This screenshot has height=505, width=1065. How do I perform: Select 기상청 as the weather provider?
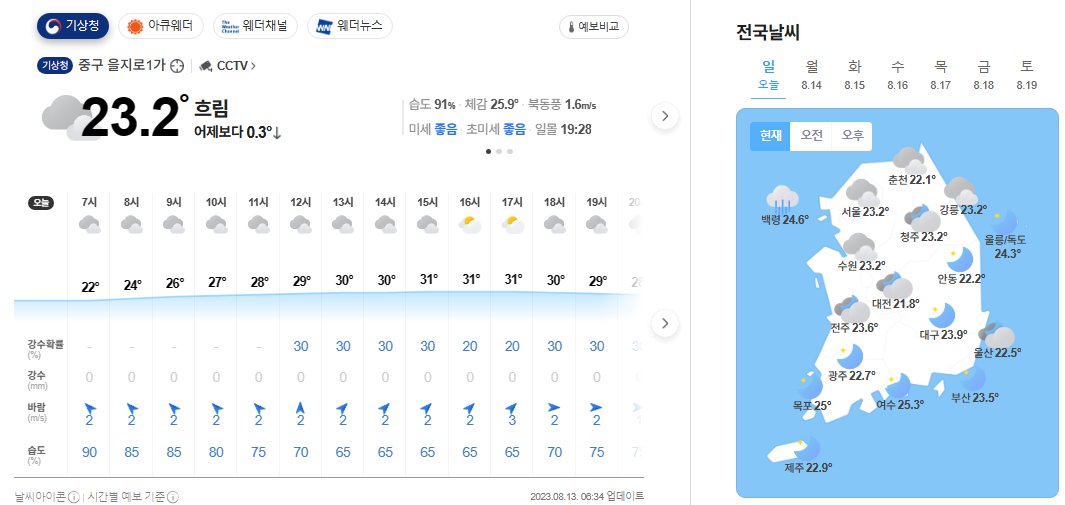coord(73,26)
